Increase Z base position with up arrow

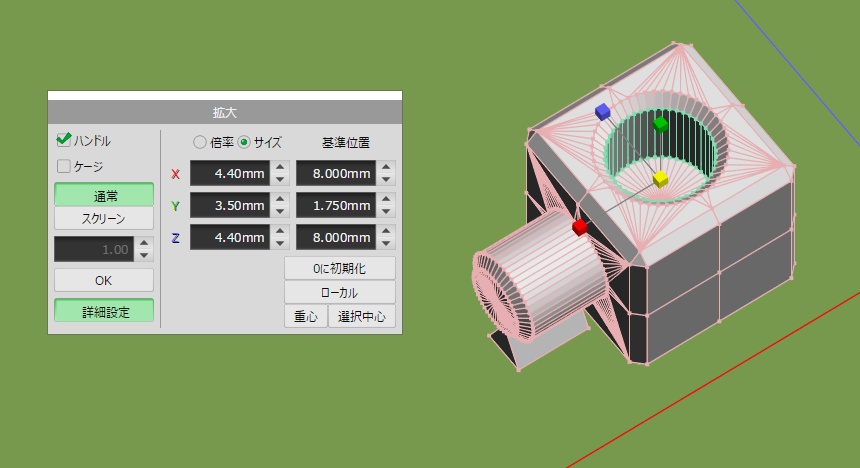pyautogui.click(x=386, y=230)
